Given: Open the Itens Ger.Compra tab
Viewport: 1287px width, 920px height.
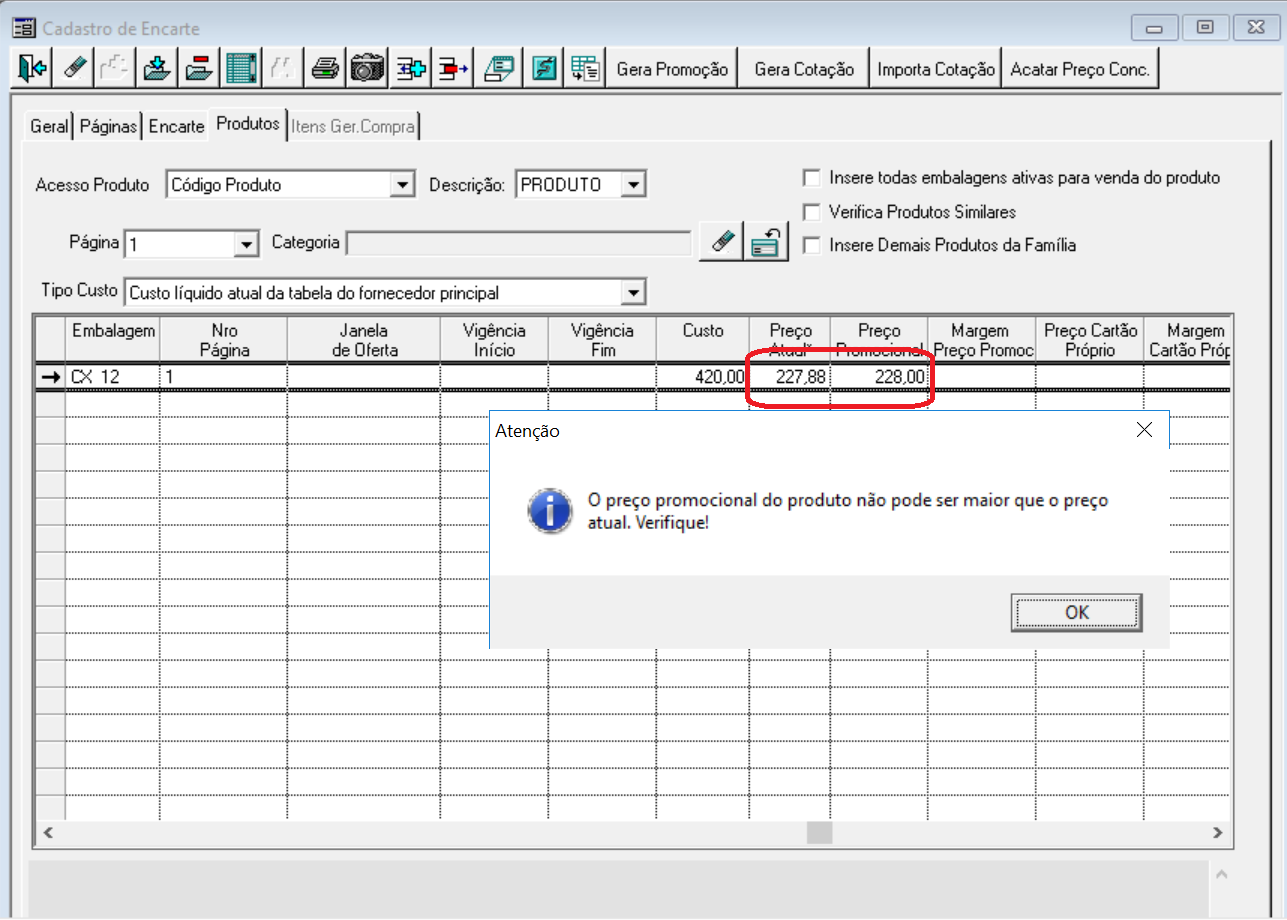Looking at the screenshot, I should [352, 127].
